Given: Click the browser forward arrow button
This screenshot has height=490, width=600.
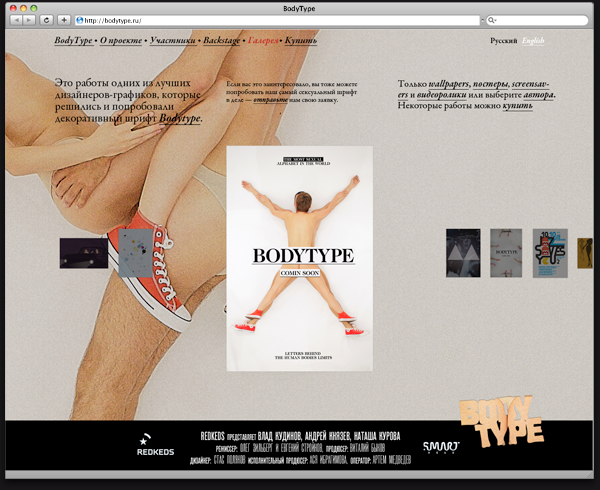Looking at the screenshot, I should 29,20.
